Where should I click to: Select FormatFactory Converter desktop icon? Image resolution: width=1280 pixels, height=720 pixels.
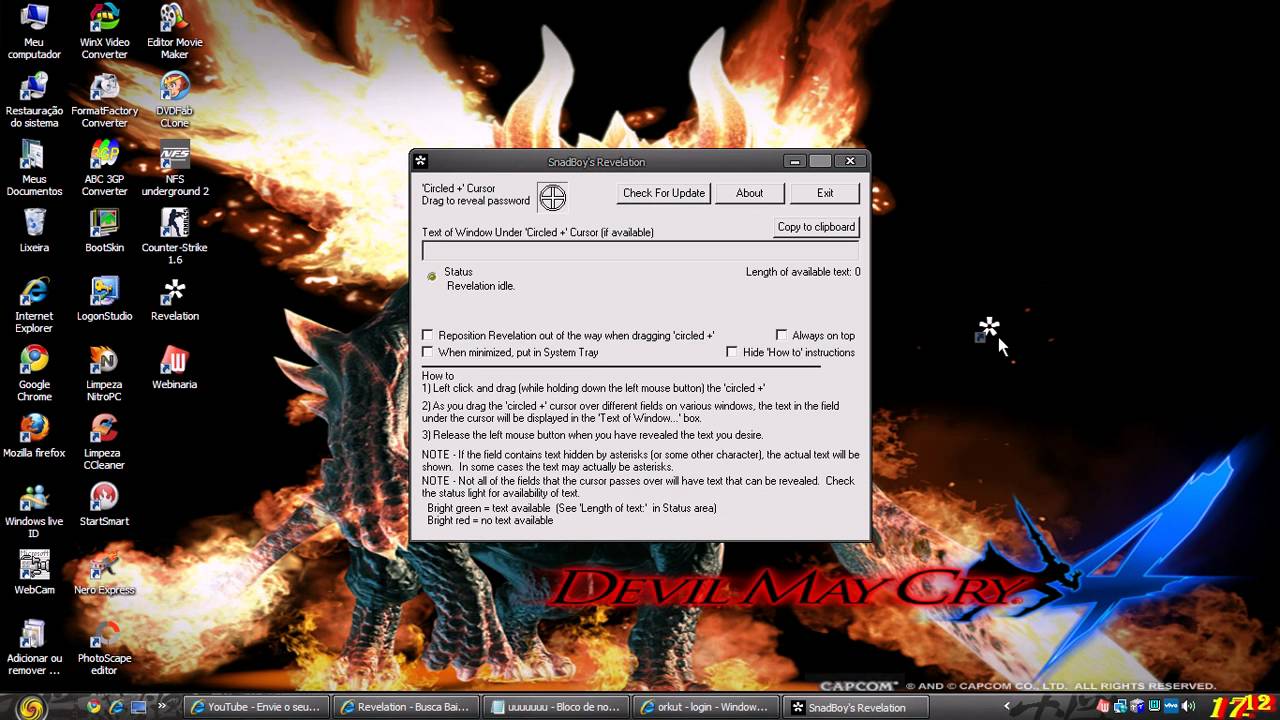point(104,100)
